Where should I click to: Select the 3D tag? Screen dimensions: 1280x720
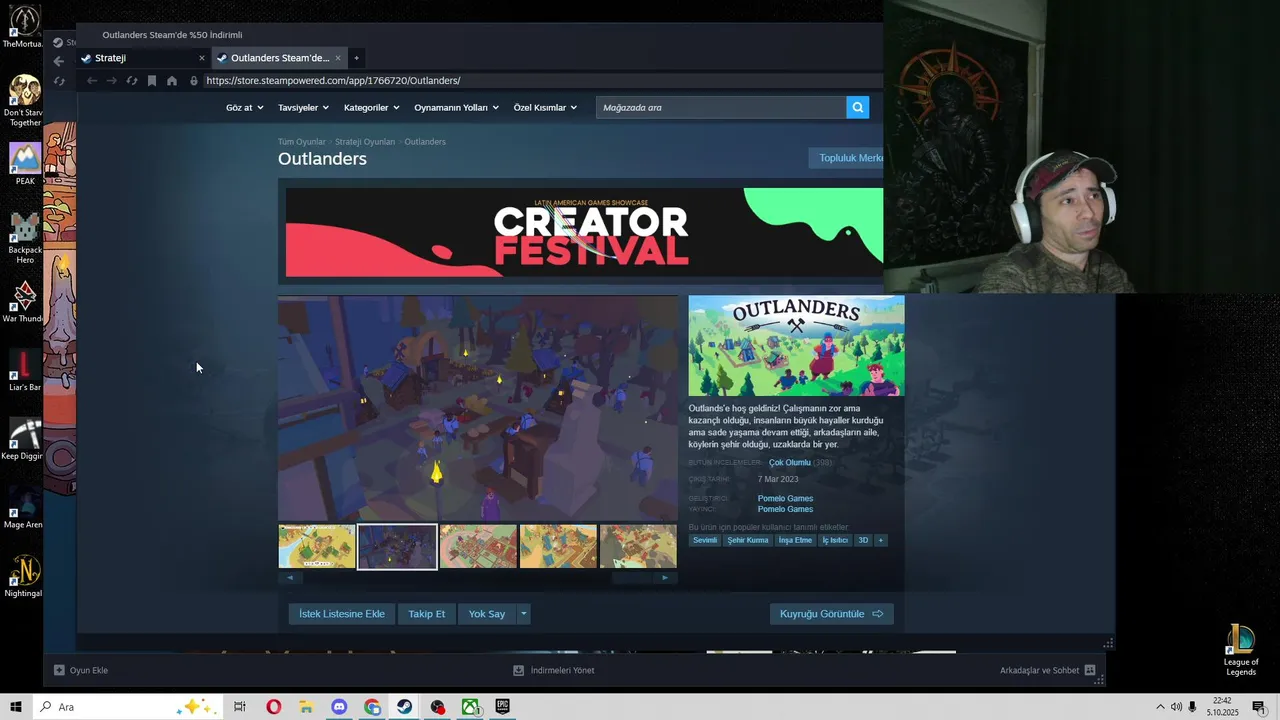coord(863,540)
